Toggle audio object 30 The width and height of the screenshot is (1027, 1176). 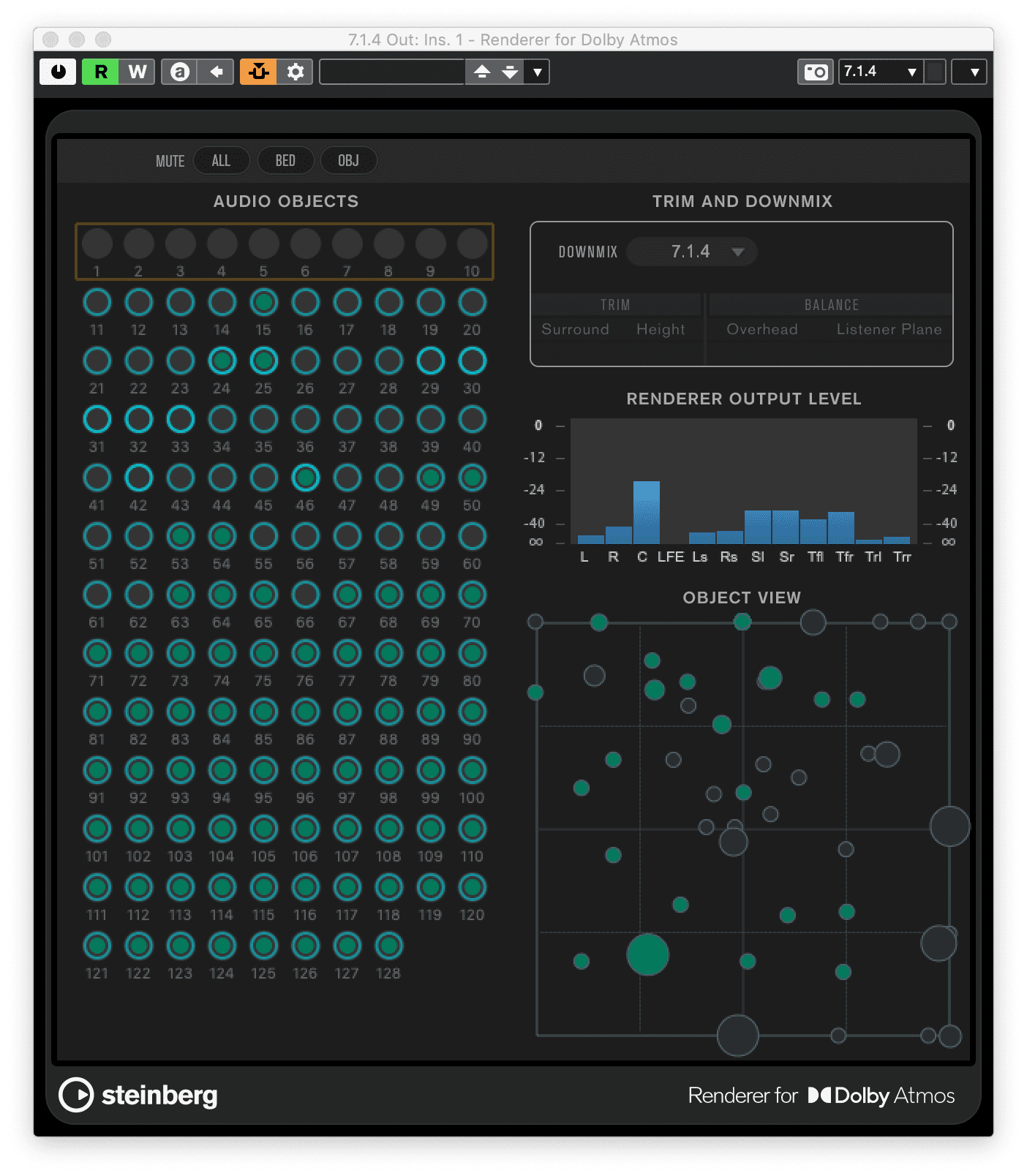(x=472, y=361)
